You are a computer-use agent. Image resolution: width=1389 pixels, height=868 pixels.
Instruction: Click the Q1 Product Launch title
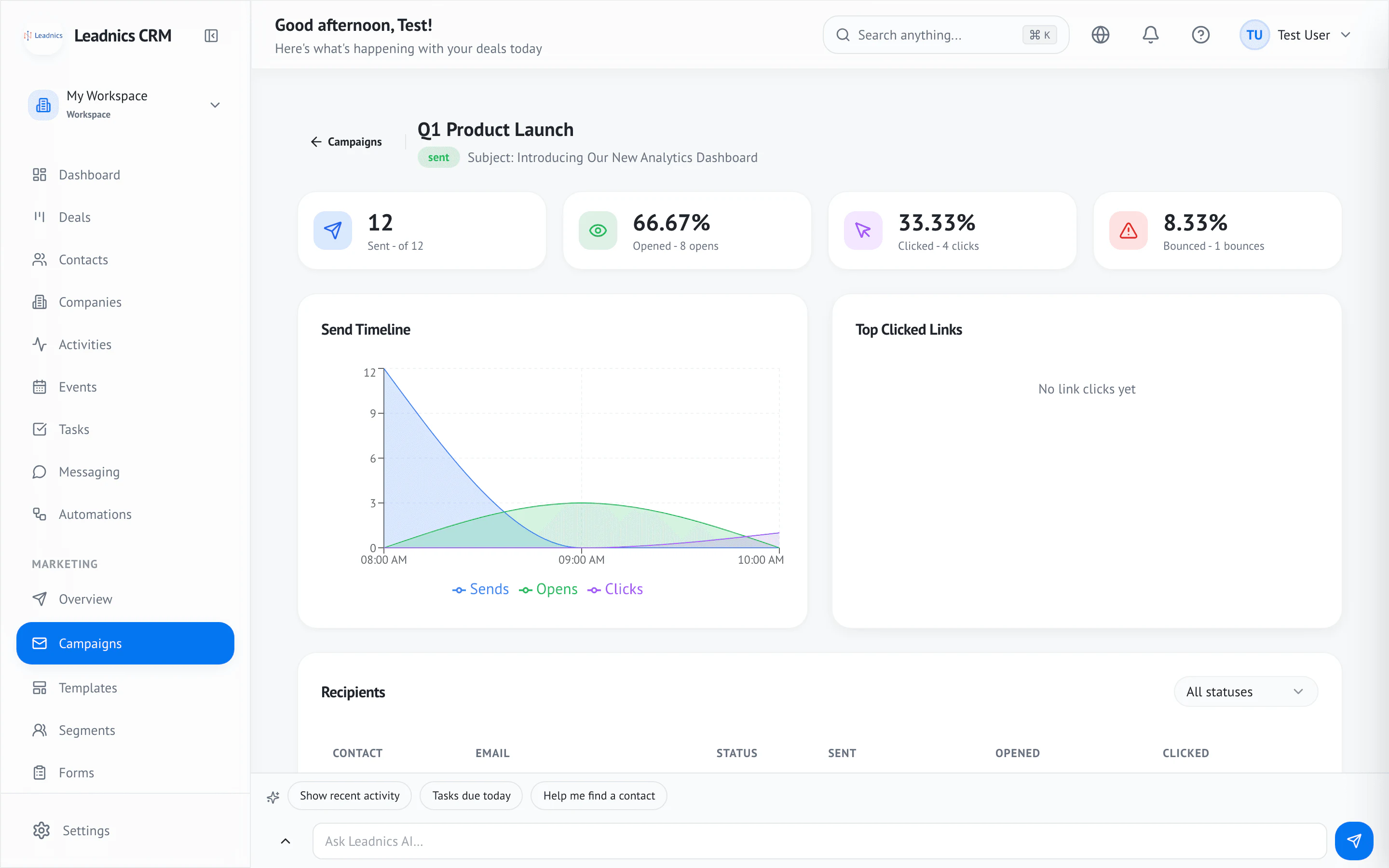495,130
